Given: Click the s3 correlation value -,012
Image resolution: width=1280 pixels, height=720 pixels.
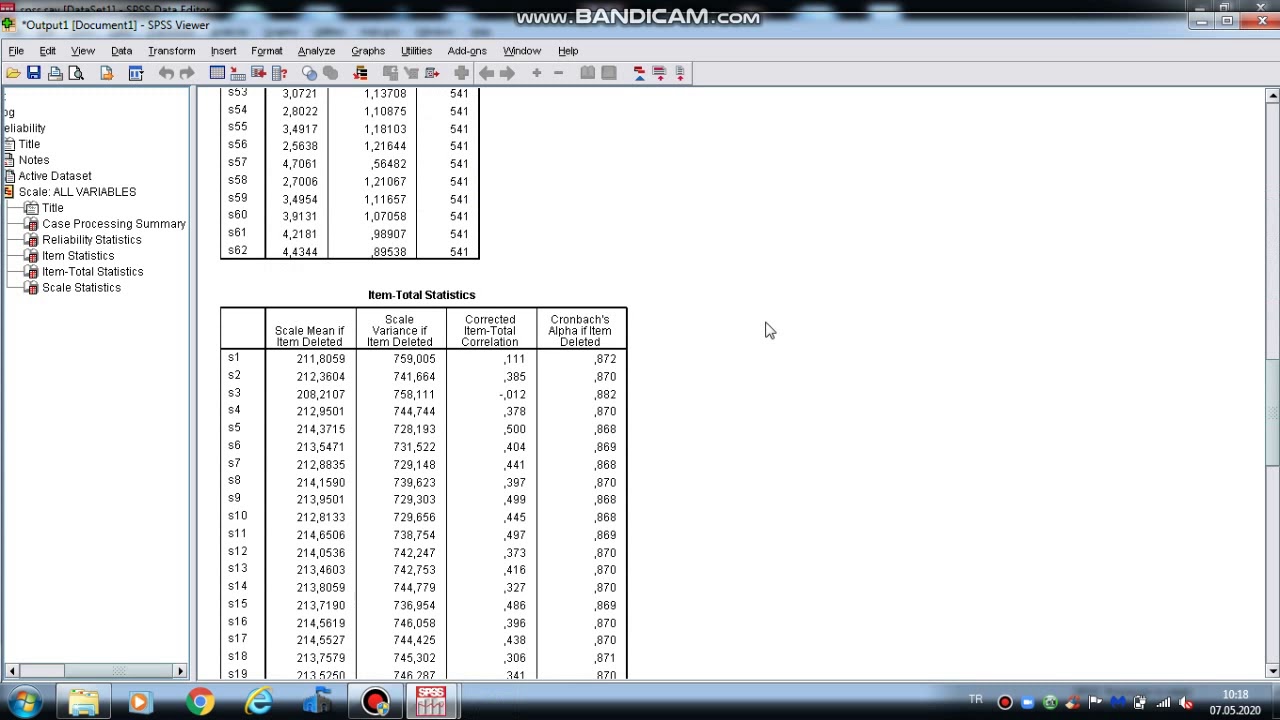Looking at the screenshot, I should (512, 394).
